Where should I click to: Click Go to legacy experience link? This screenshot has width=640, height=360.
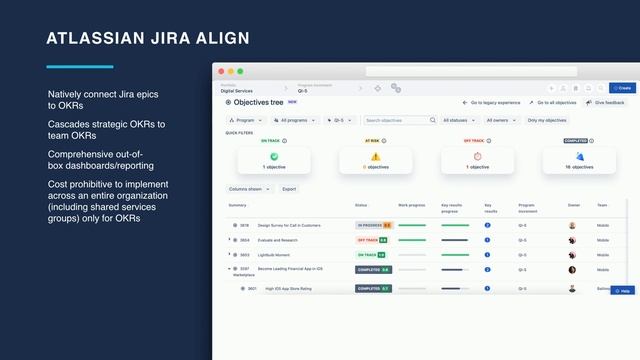coord(491,103)
